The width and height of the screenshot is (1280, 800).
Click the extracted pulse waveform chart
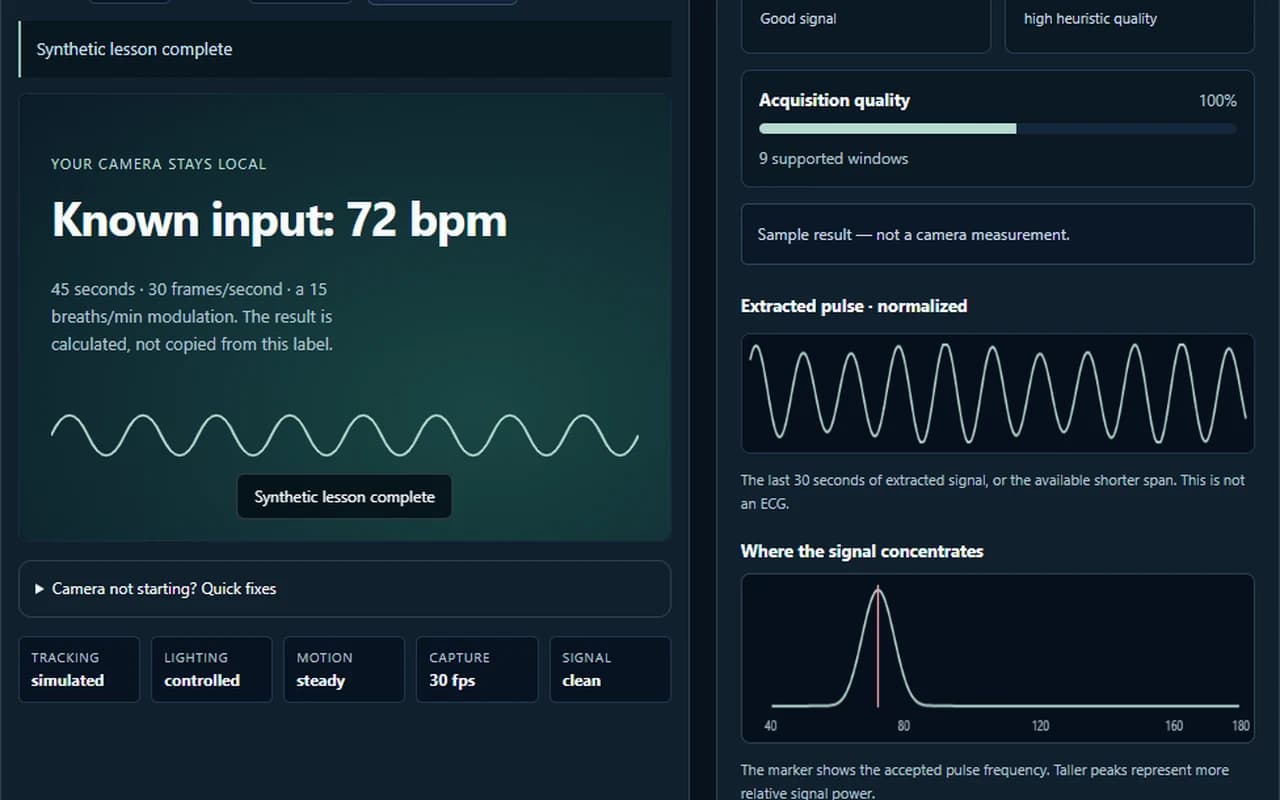click(997, 393)
